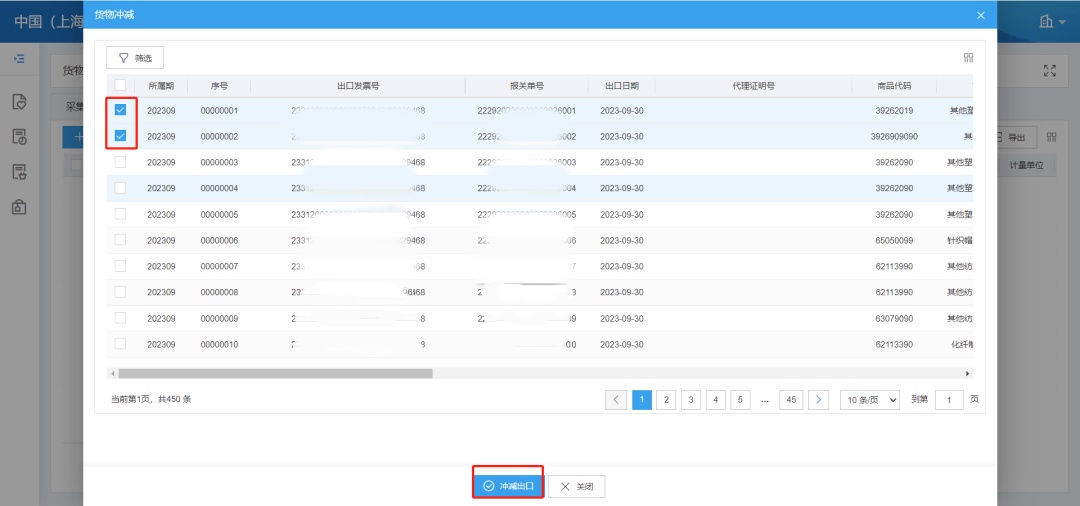Expand the company account dropdown at top right
The width and height of the screenshot is (1080, 506).
click(1052, 21)
